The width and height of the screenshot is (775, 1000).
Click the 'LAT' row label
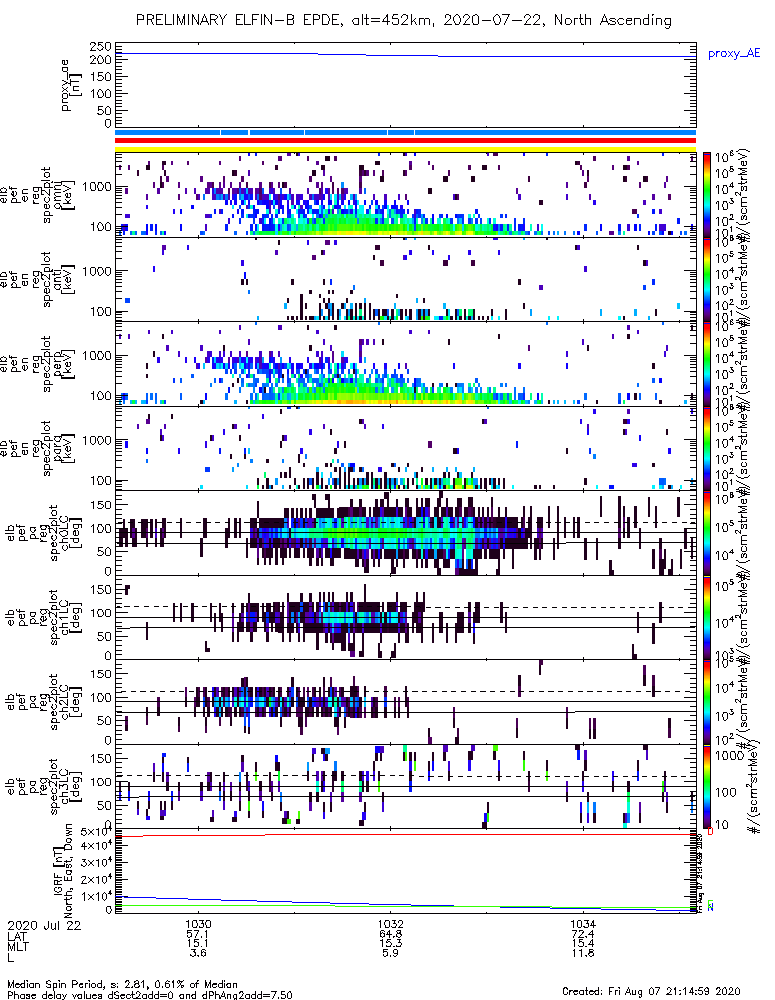point(17,935)
